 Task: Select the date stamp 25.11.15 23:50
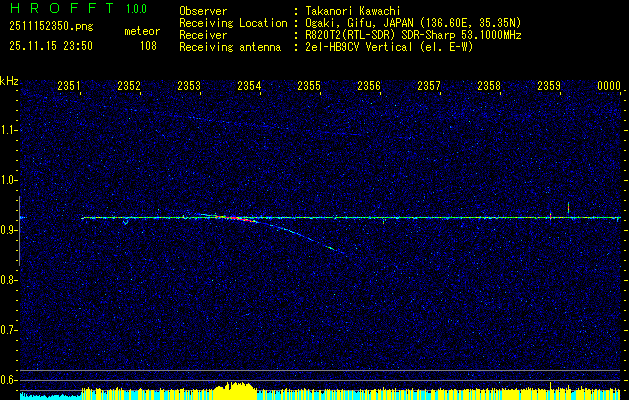pos(51,46)
